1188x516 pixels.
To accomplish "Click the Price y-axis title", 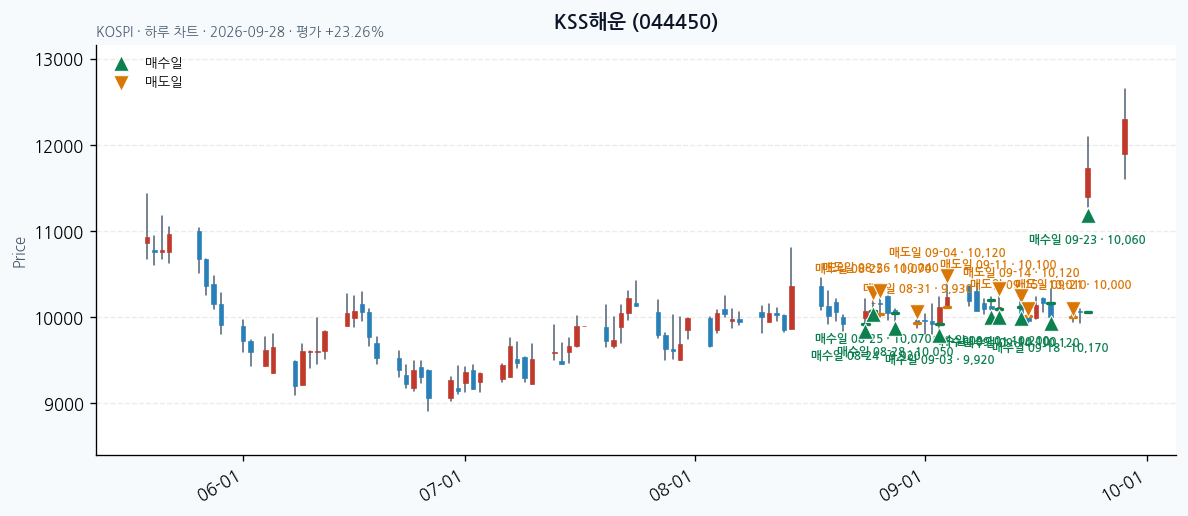I will [x=18, y=252].
